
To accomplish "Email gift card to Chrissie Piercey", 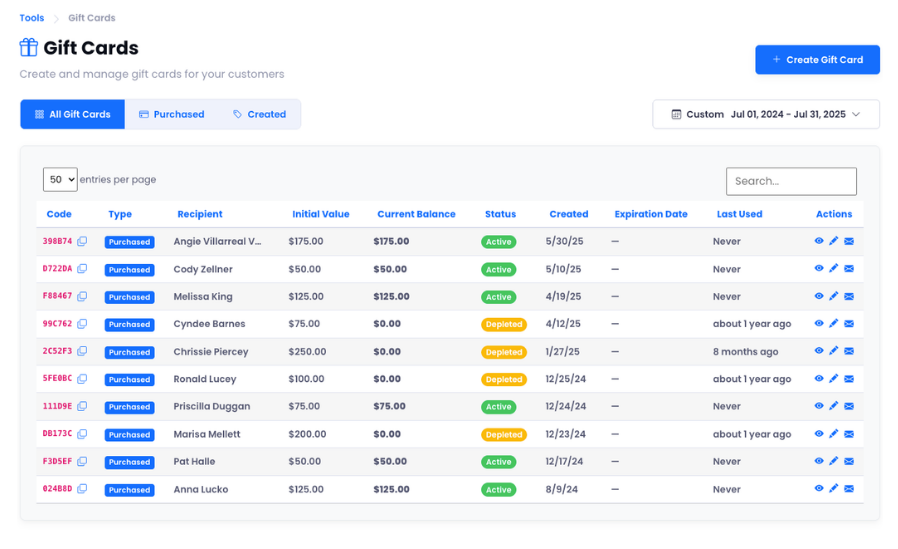I will (849, 351).
